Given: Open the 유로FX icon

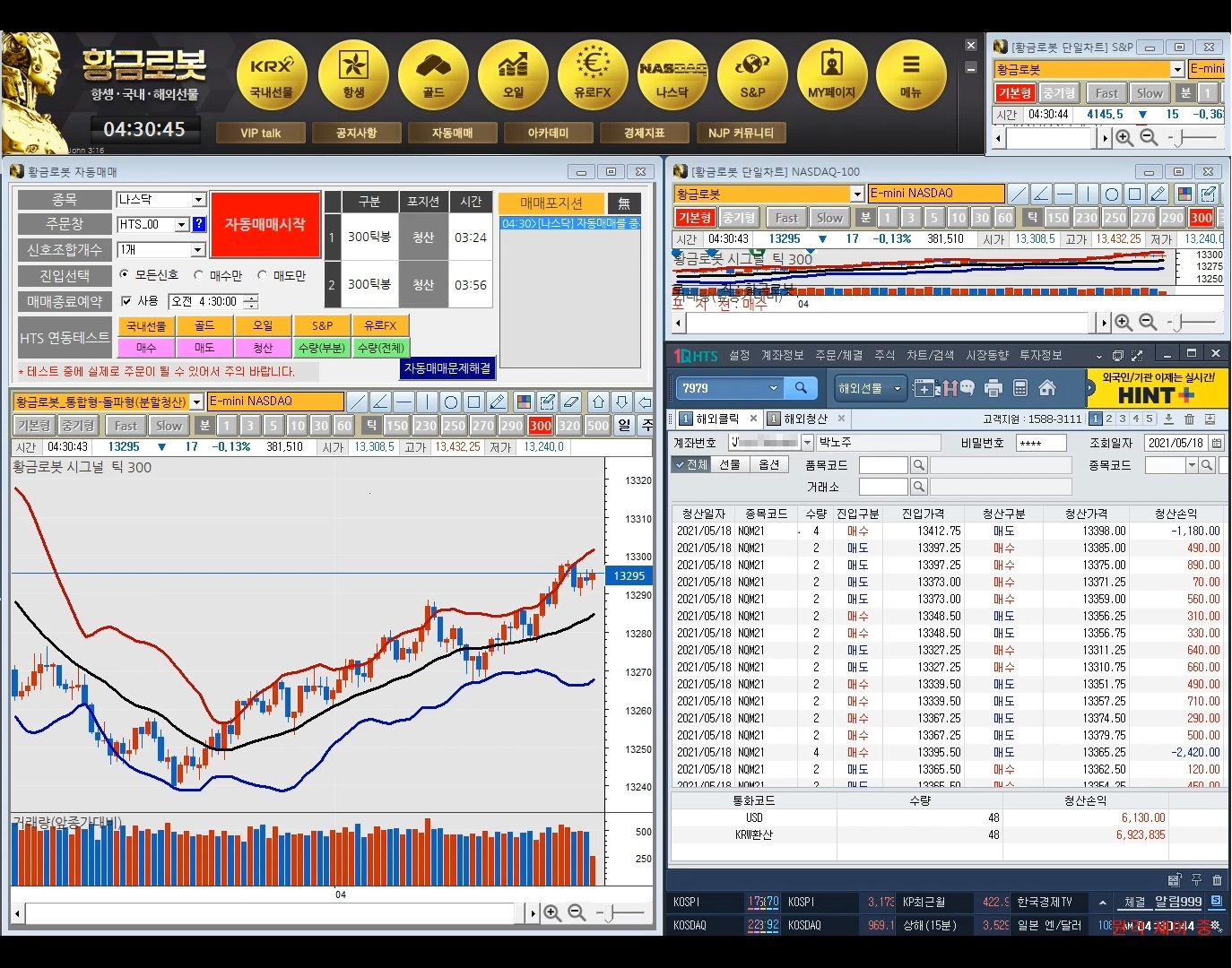Looking at the screenshot, I should 593,75.
